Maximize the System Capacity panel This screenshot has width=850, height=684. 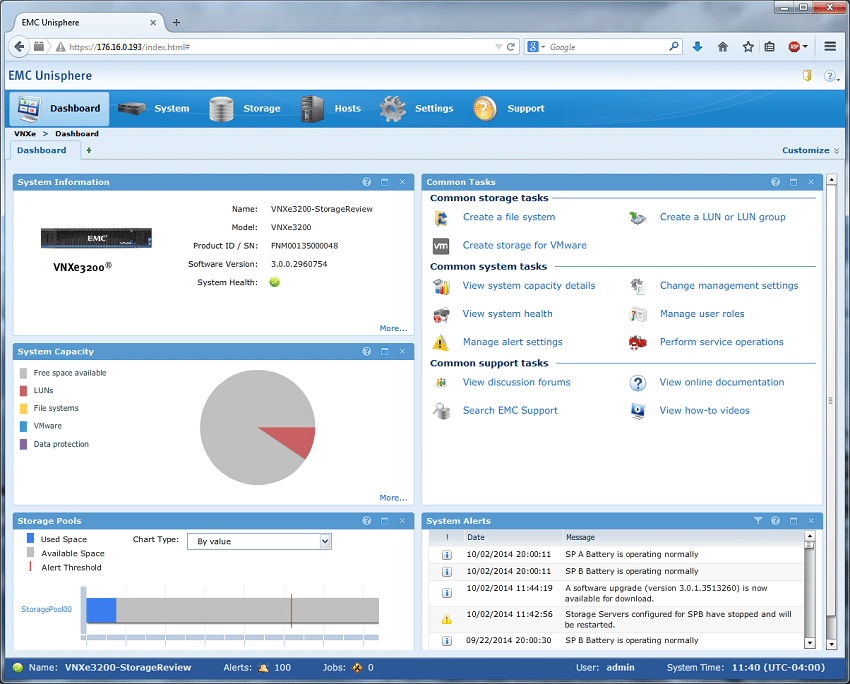[385, 352]
